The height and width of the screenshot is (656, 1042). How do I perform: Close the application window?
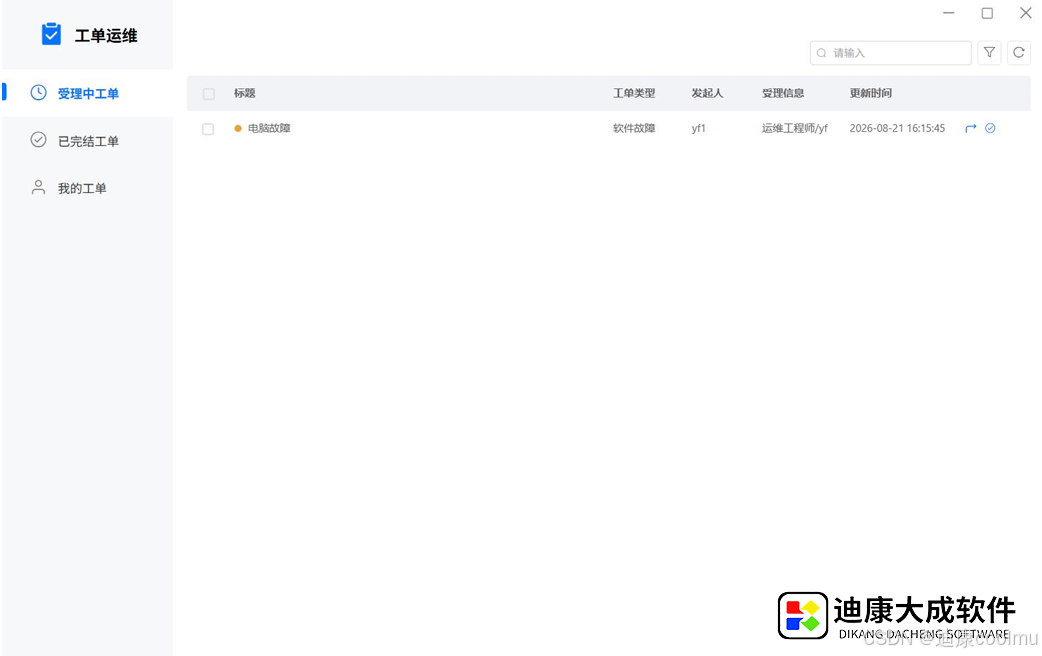click(x=1025, y=13)
